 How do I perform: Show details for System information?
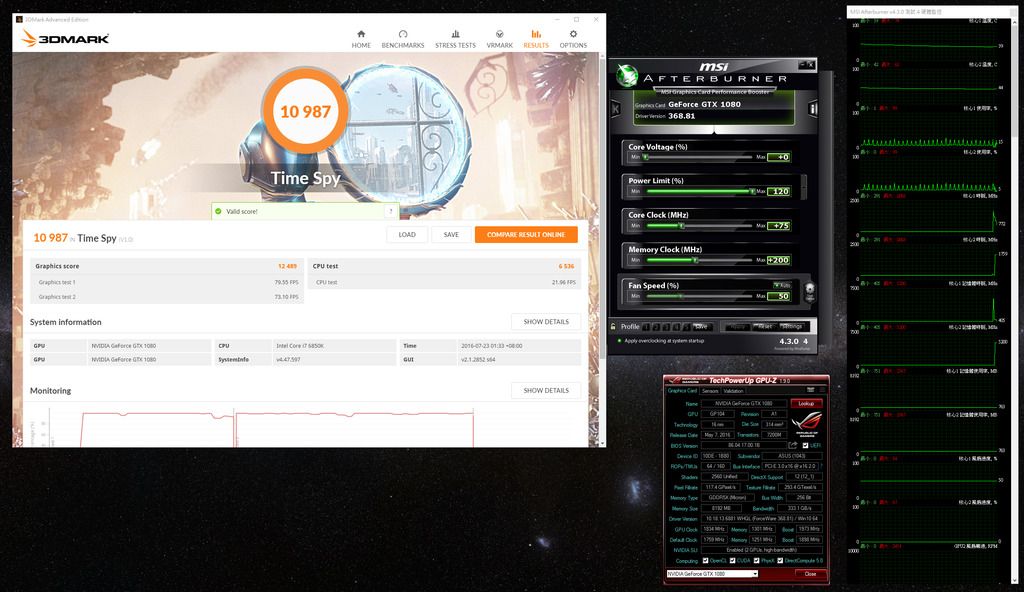click(546, 321)
